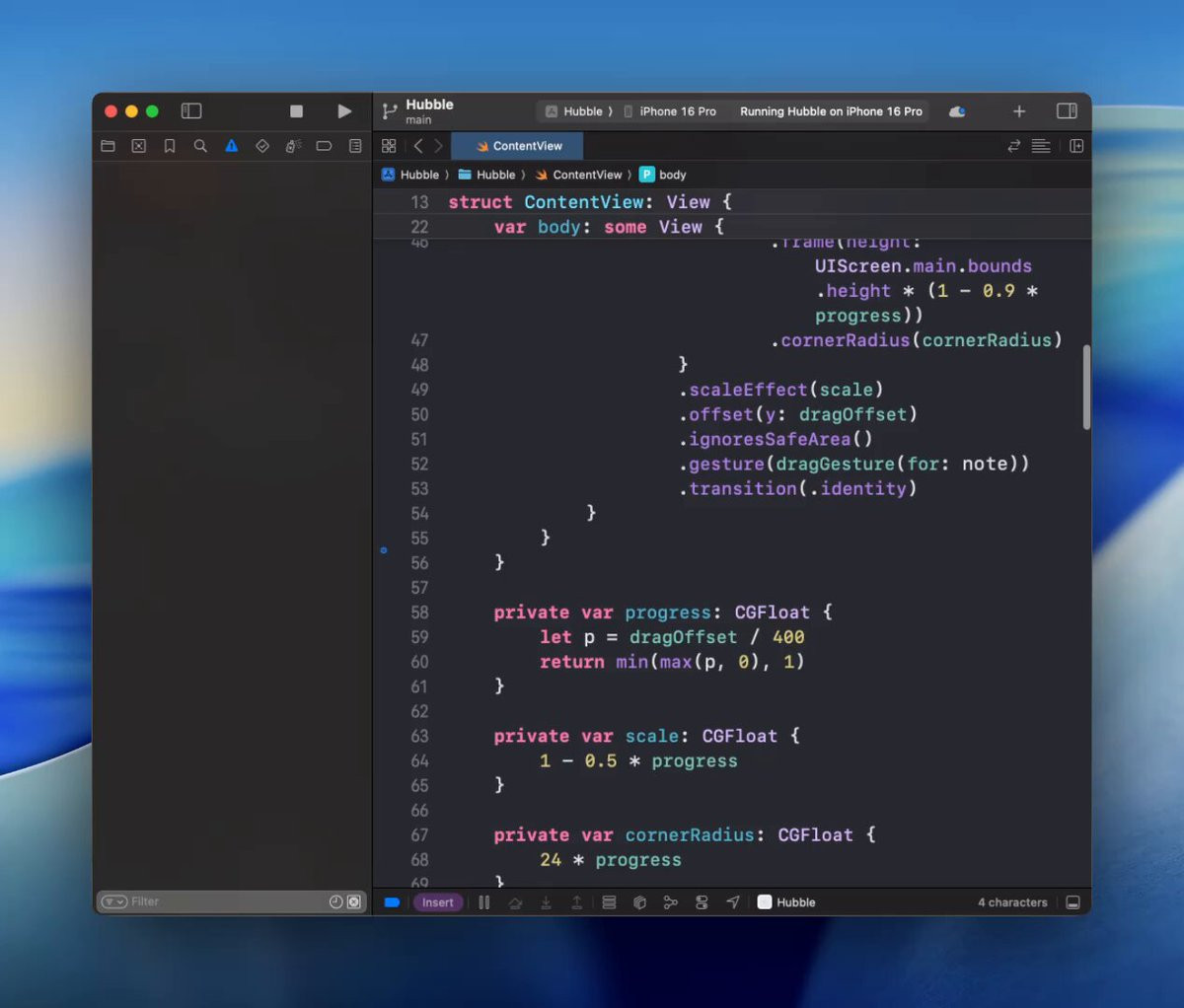Click the 24 * progress code line
The width and height of the screenshot is (1184, 1008).
(610, 860)
